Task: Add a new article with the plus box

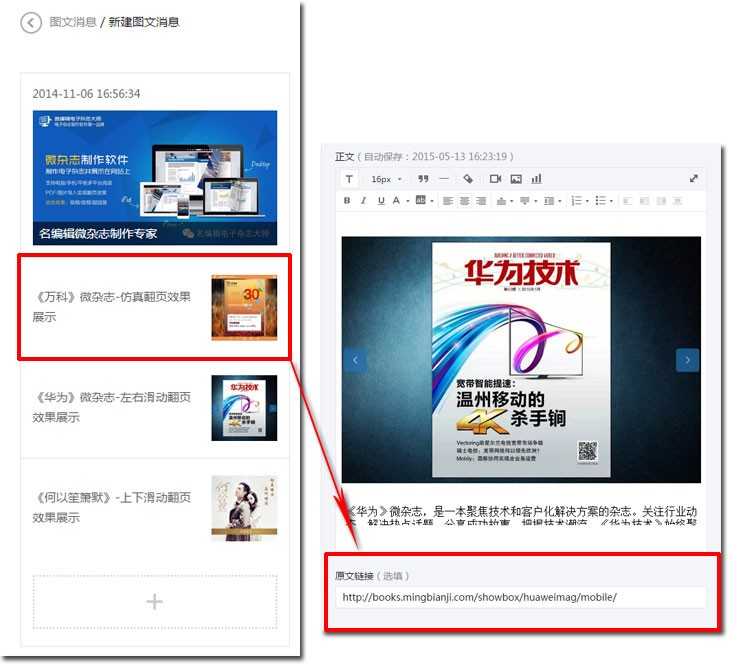Action: (154, 601)
